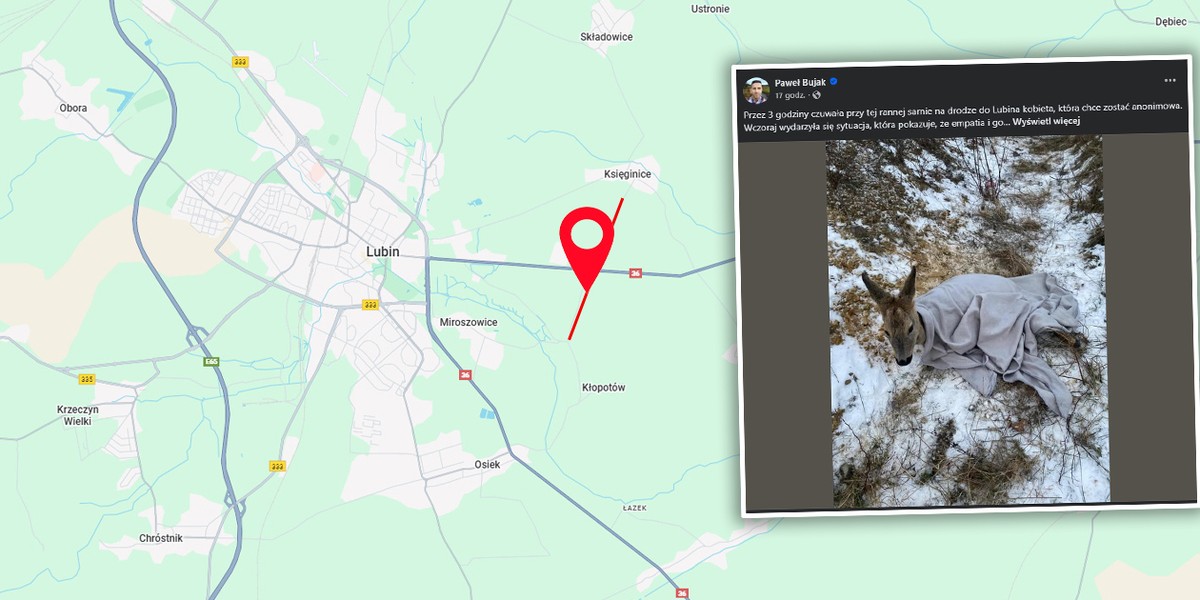1200x600 pixels.
Task: Click the red 36 shield right of the pin
Action: (635, 273)
